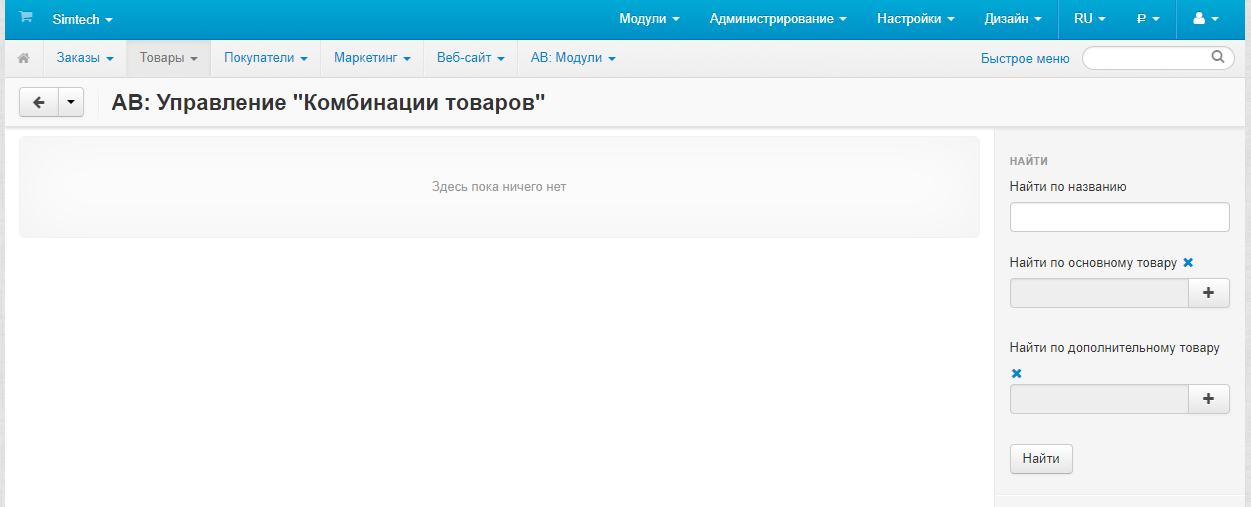Open the Быстрое меню link
This screenshot has width=1251, height=507.
(1025, 59)
